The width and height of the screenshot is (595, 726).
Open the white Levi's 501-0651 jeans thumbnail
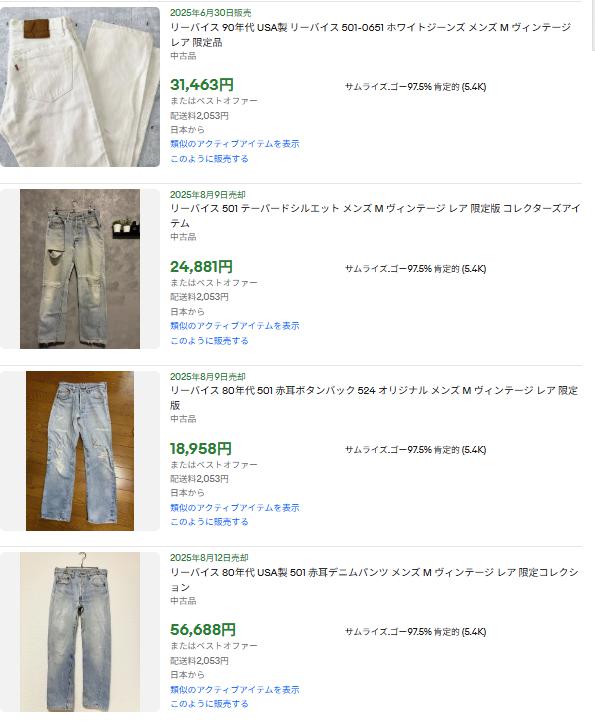pos(80,87)
